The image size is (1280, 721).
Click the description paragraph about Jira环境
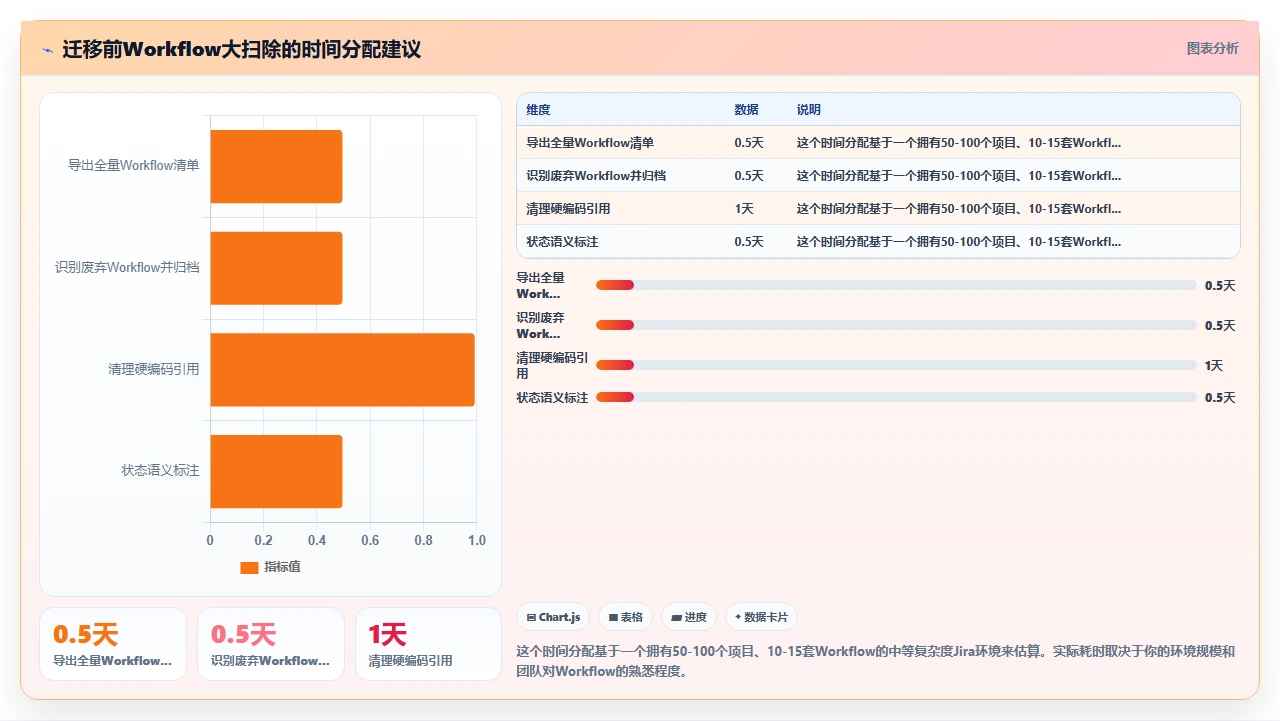click(x=876, y=661)
